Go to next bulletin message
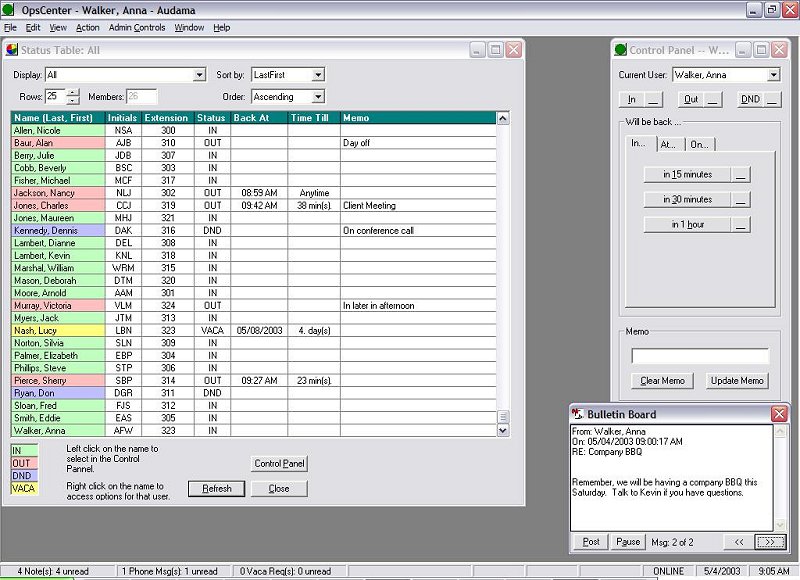Screen dimensions: 800x580 (770, 542)
